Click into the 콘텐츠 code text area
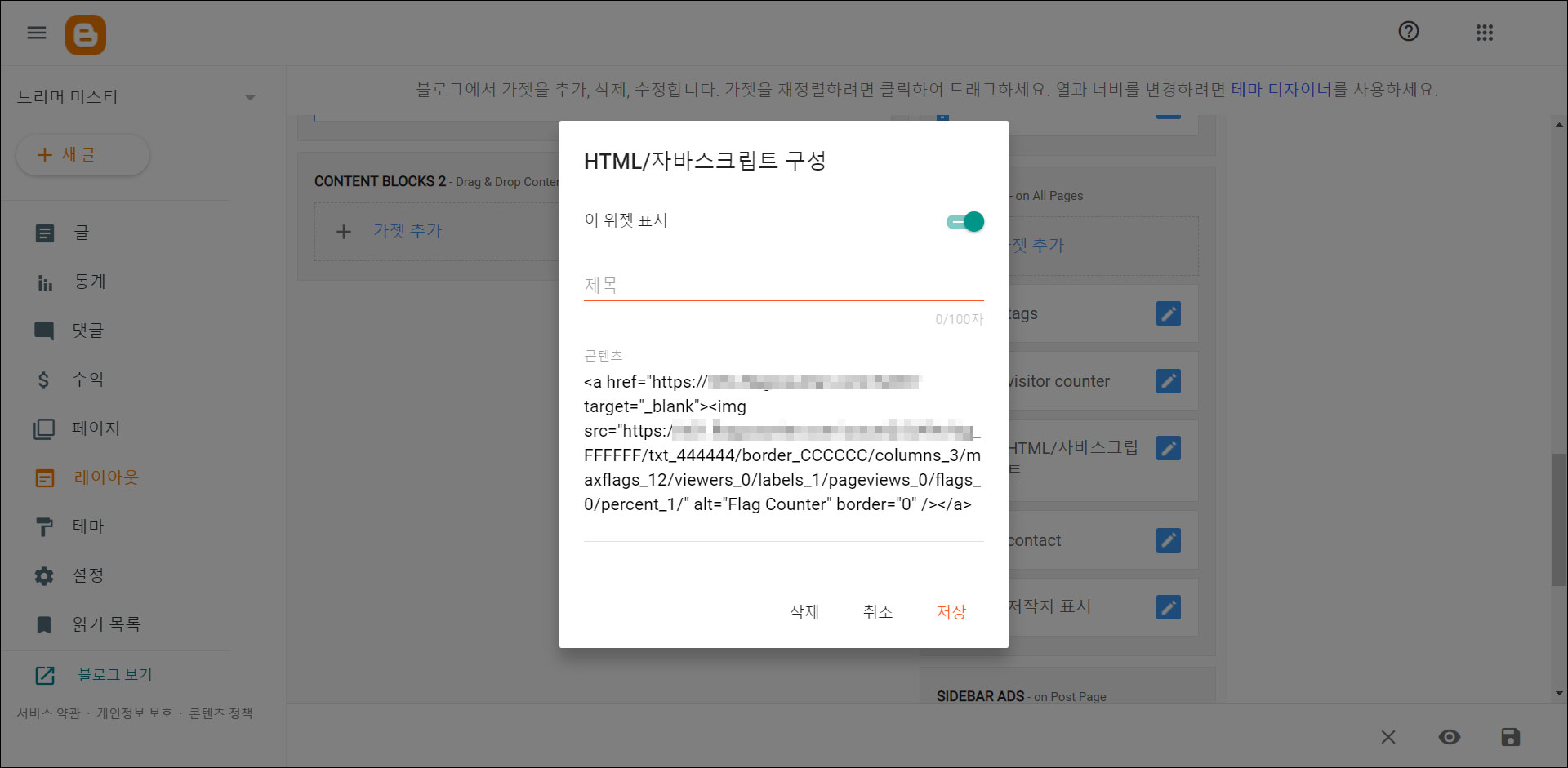Screen dimensions: 1568x768 point(783,443)
